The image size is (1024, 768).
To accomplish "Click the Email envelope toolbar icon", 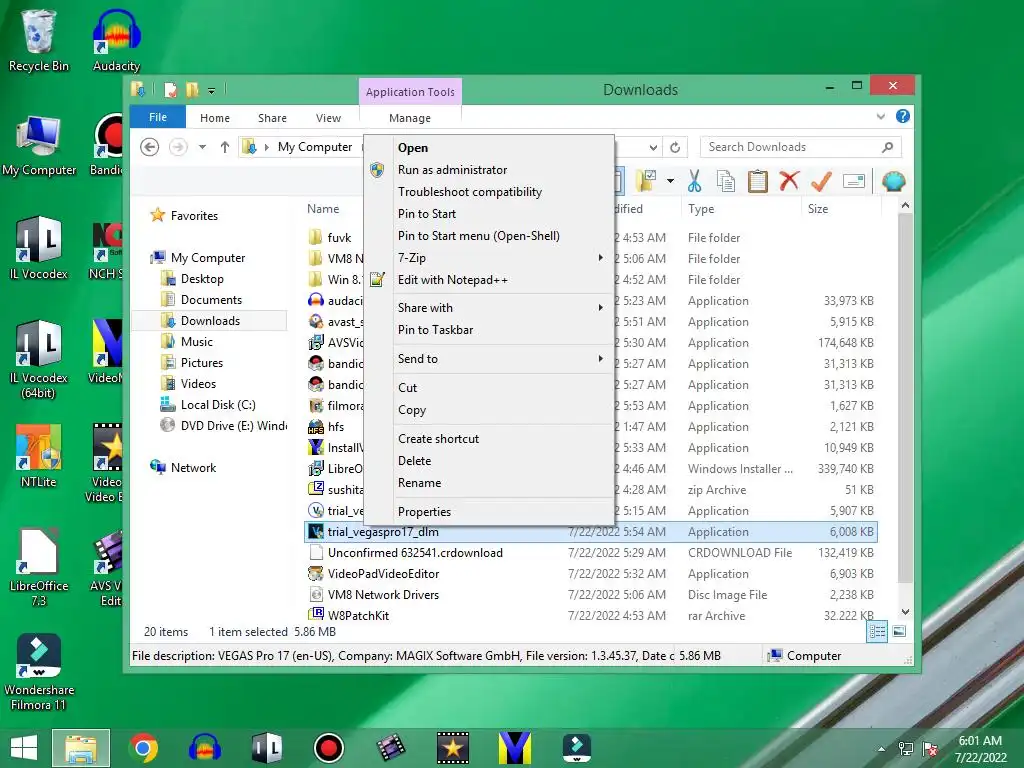I will (854, 181).
